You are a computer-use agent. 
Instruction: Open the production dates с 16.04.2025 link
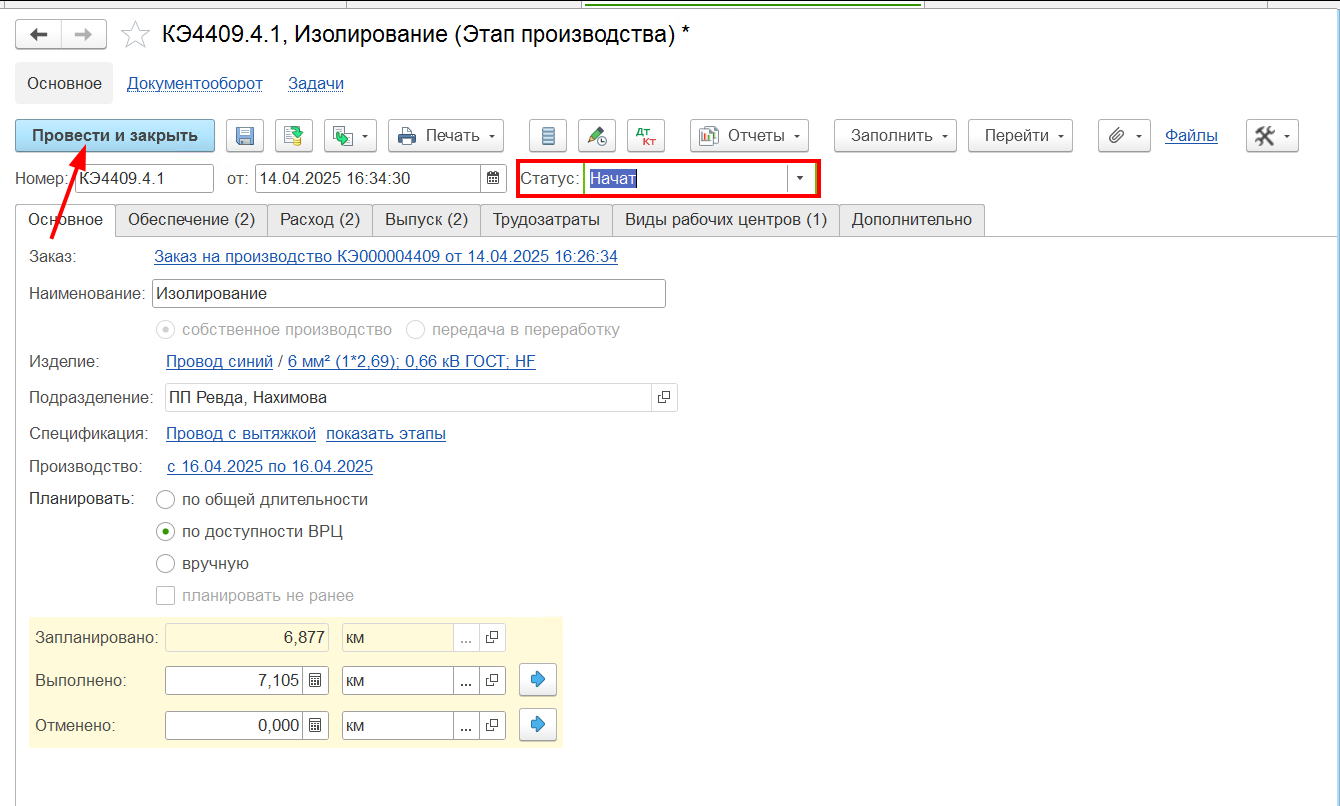coord(270,467)
